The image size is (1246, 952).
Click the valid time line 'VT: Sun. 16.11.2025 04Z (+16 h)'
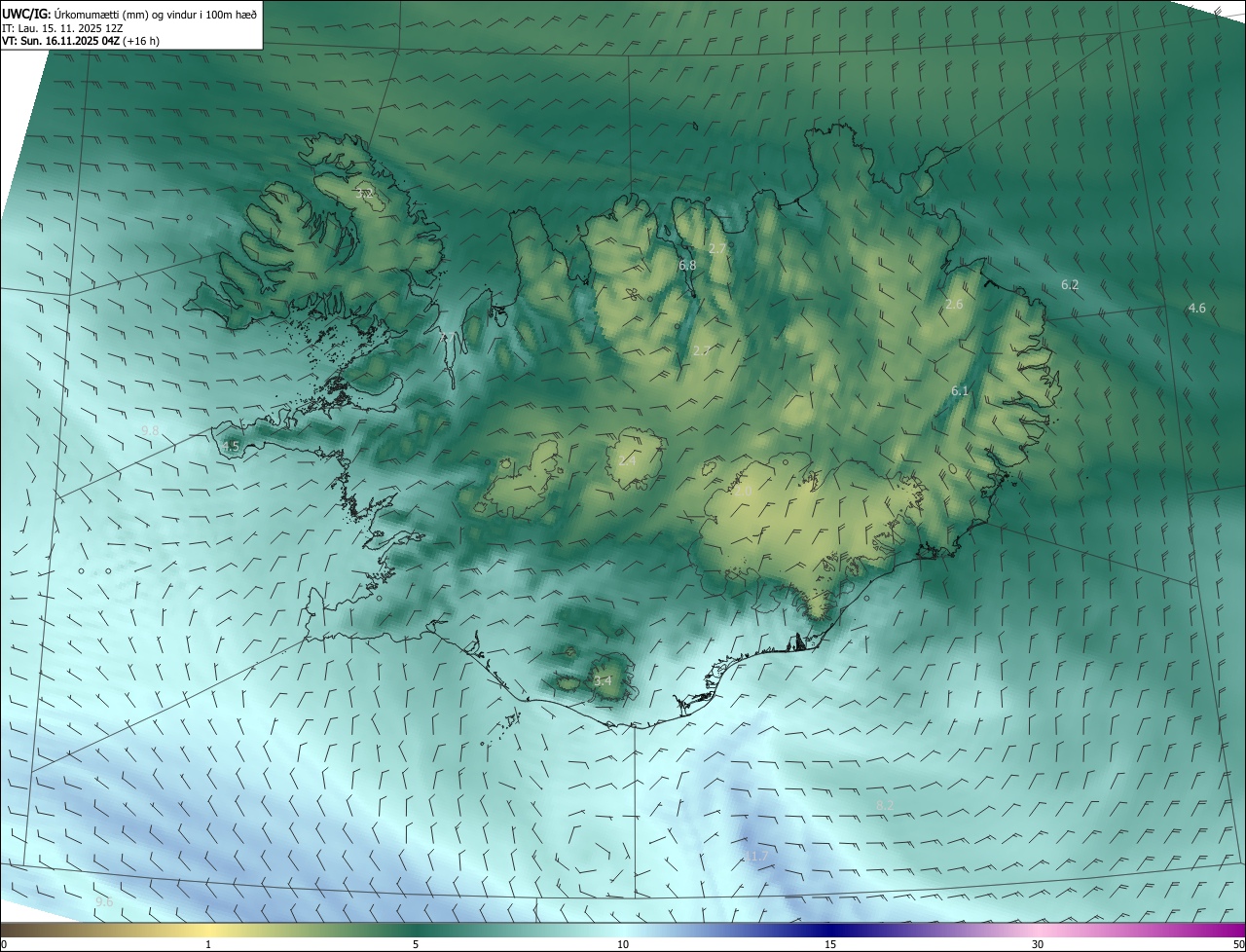point(81,41)
